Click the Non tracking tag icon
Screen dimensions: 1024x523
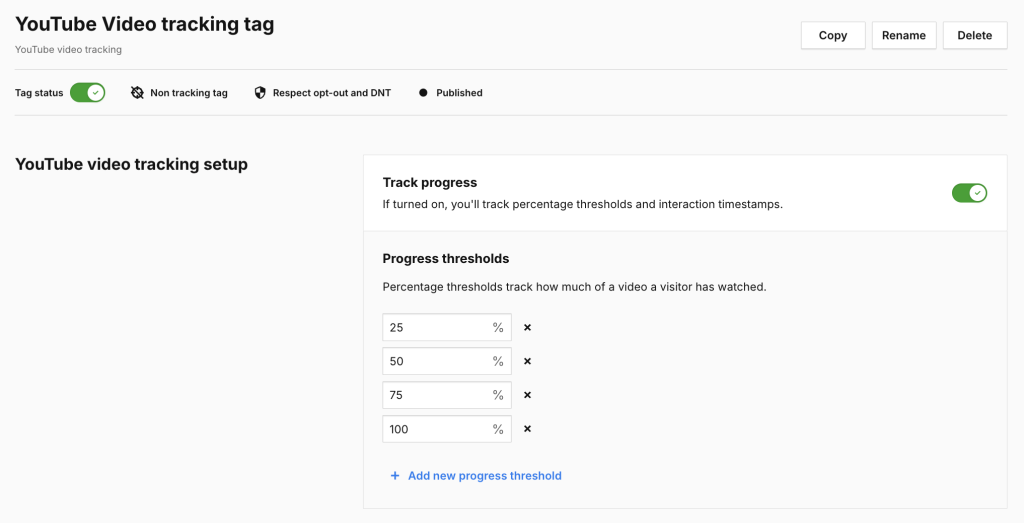coord(137,93)
